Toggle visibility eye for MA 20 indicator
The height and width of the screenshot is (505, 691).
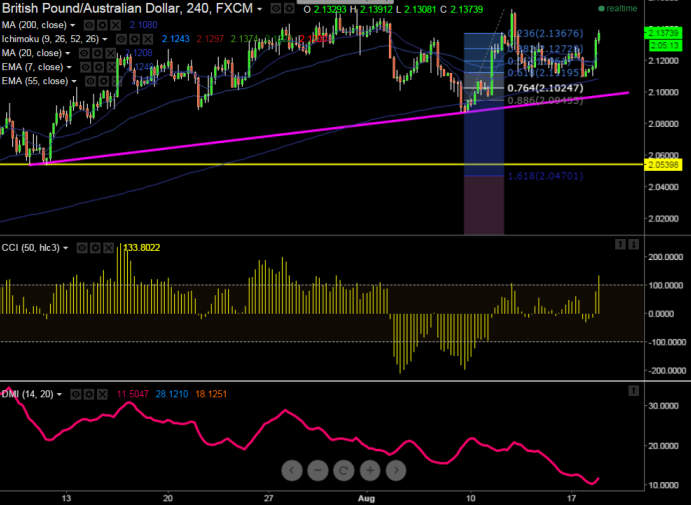(x=84, y=53)
